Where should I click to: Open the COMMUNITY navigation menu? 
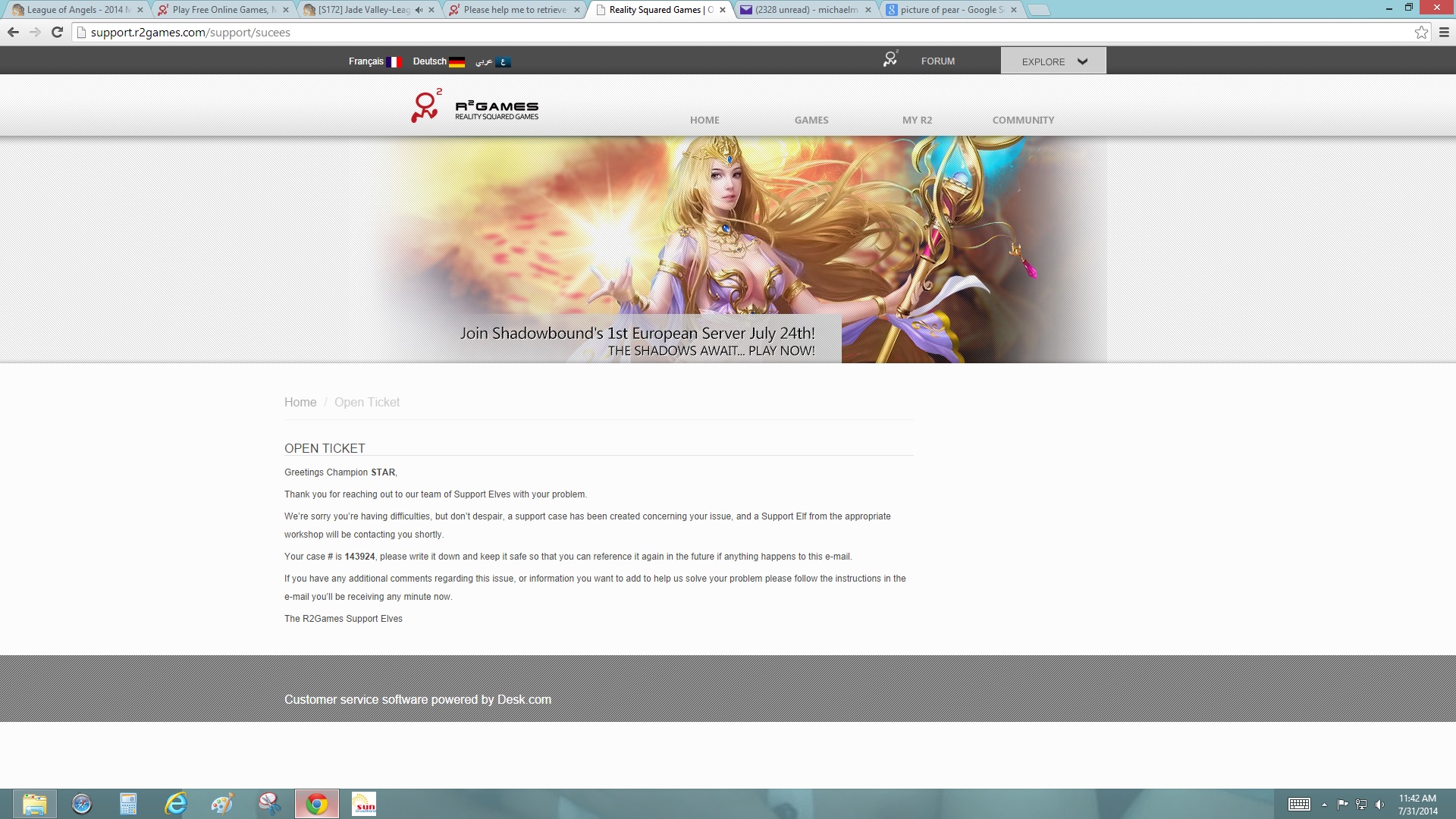1022,120
